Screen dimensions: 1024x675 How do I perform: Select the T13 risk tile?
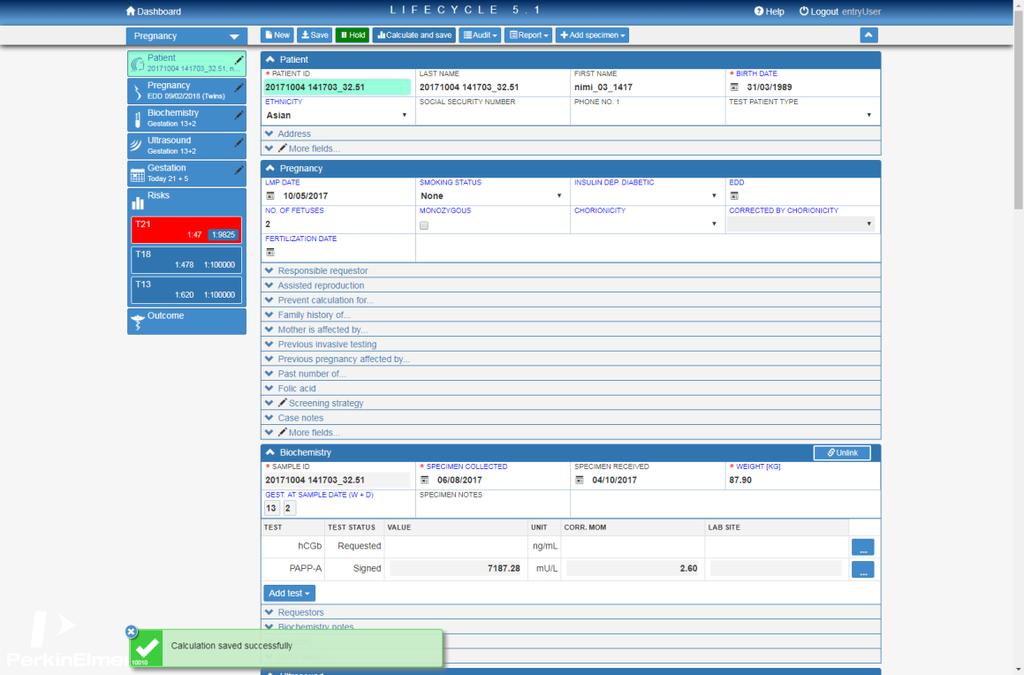(x=186, y=290)
